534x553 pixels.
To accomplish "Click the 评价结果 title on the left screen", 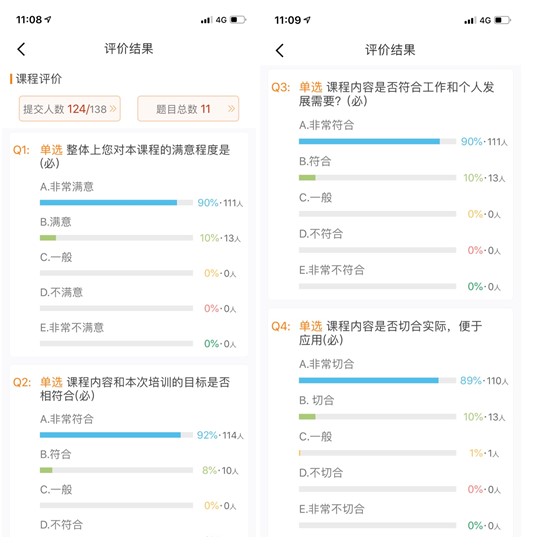I will [129, 49].
